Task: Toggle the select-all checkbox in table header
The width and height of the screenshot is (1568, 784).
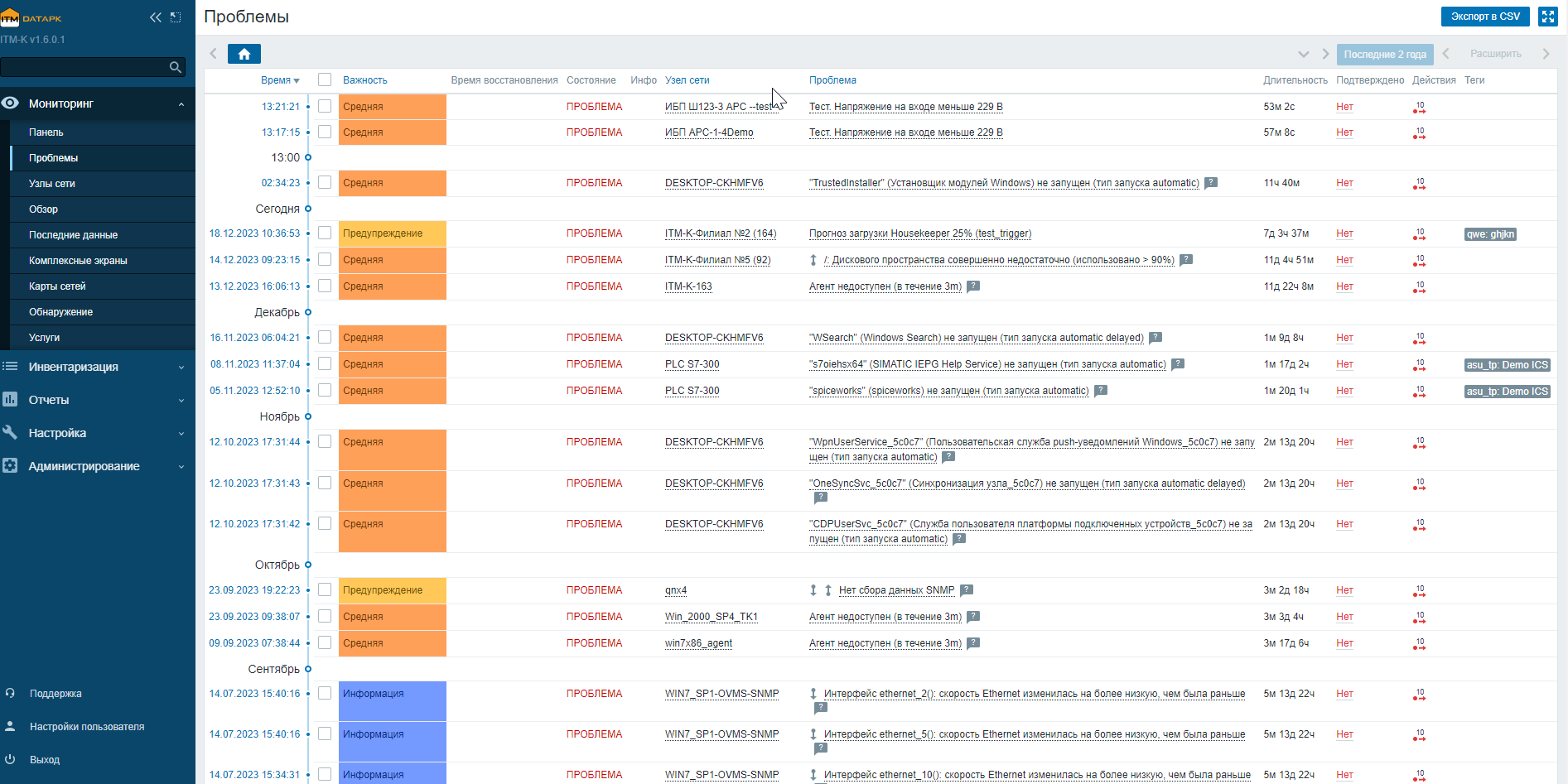Action: (325, 80)
